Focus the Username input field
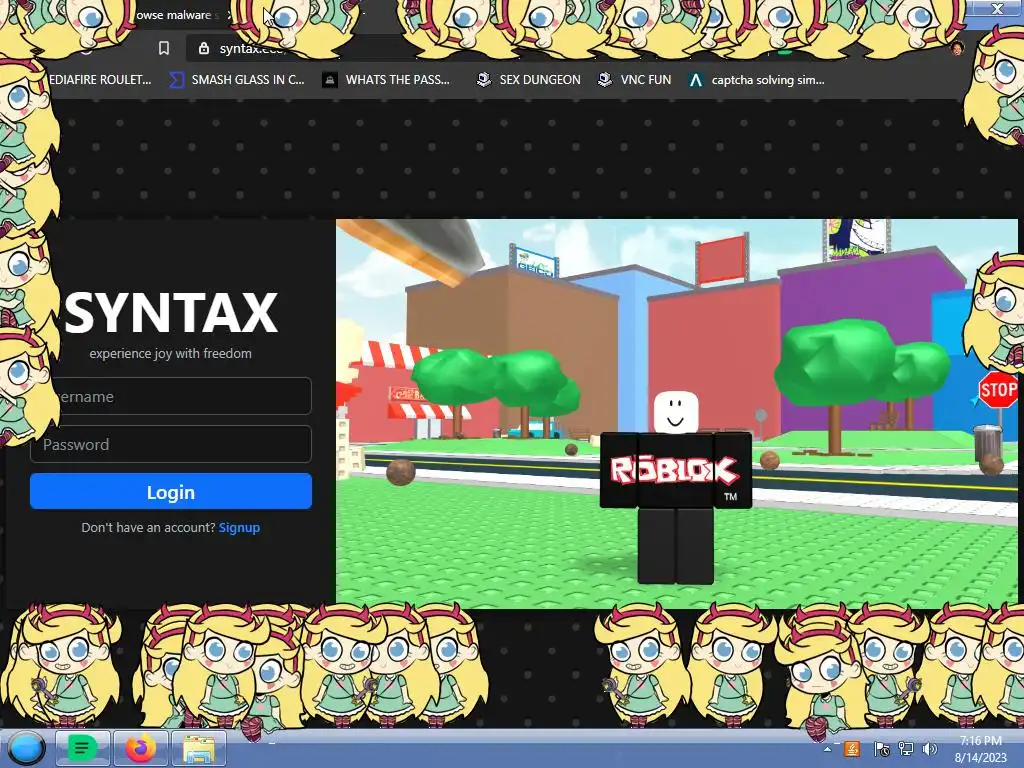1024x768 pixels. [x=170, y=396]
